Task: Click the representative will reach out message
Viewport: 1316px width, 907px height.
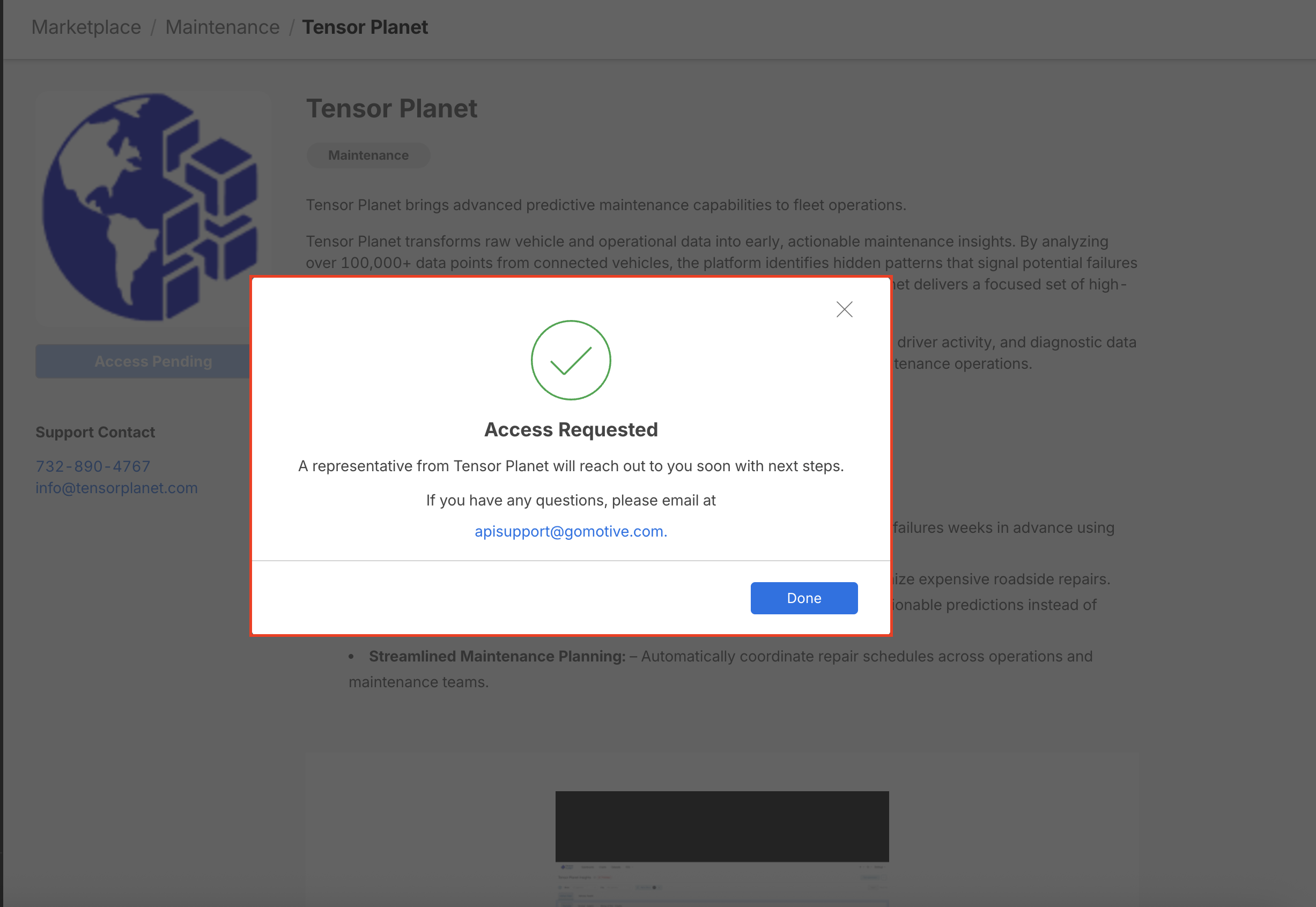Action: [571, 466]
